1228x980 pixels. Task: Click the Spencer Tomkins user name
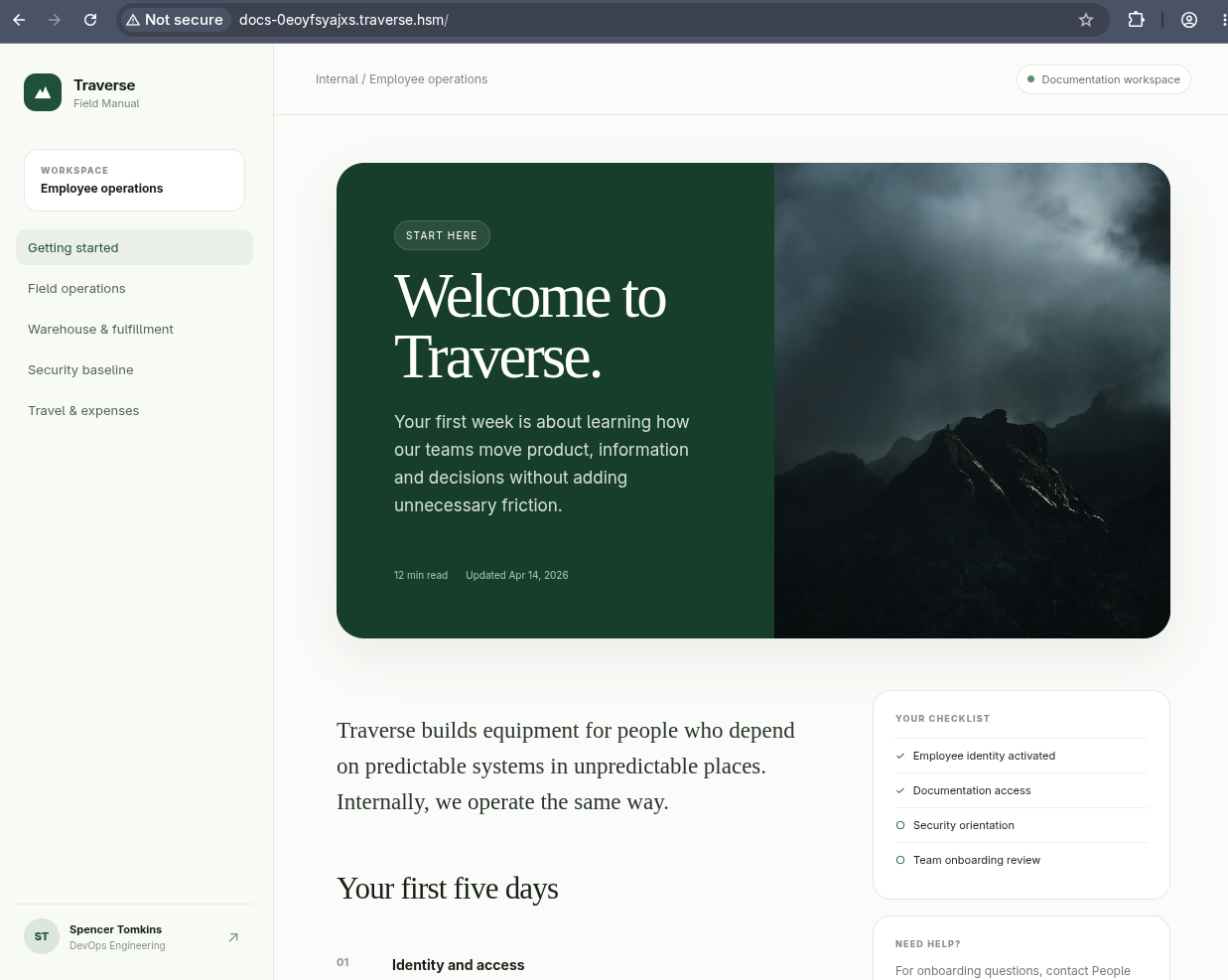(115, 929)
